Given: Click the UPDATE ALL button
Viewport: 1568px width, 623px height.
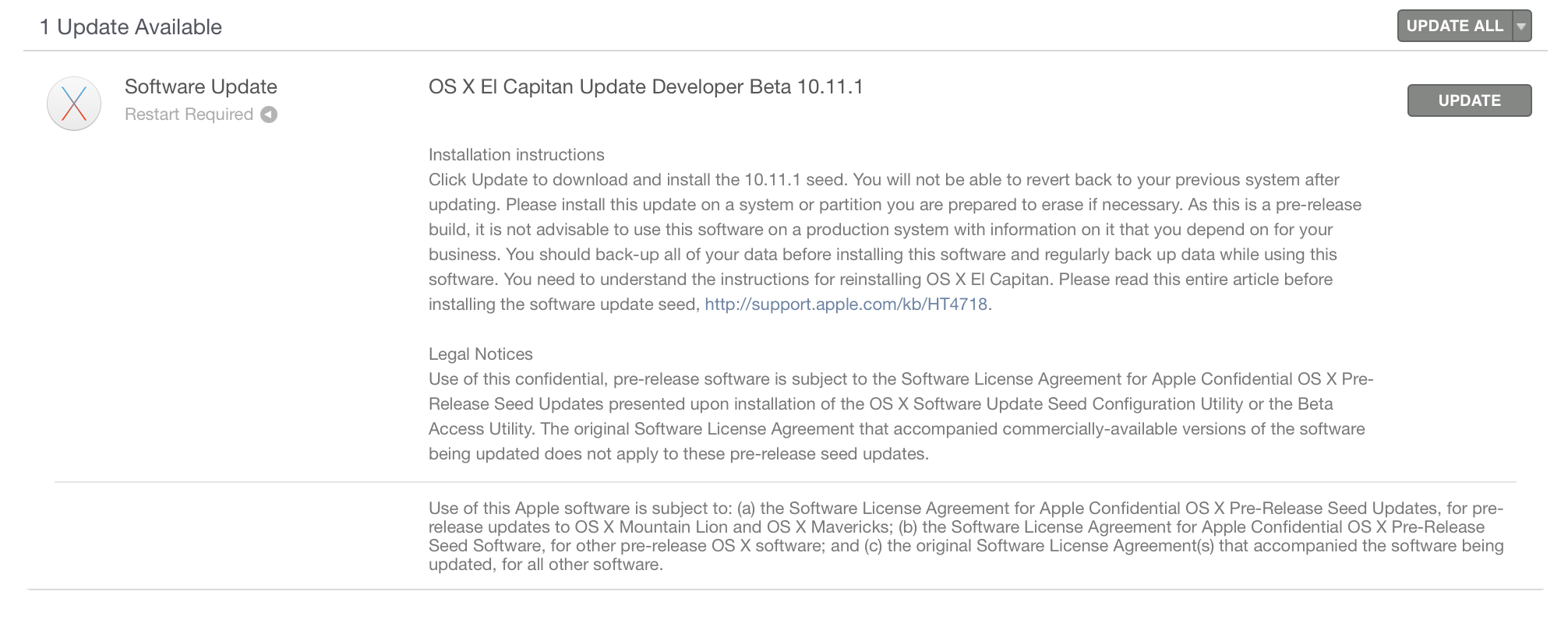Looking at the screenshot, I should pyautogui.click(x=1454, y=26).
